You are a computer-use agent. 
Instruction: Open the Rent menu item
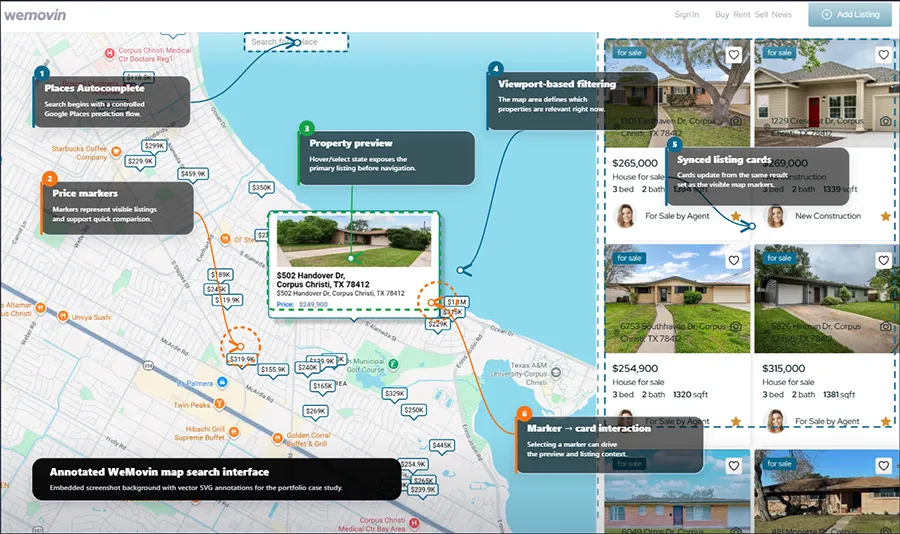742,14
